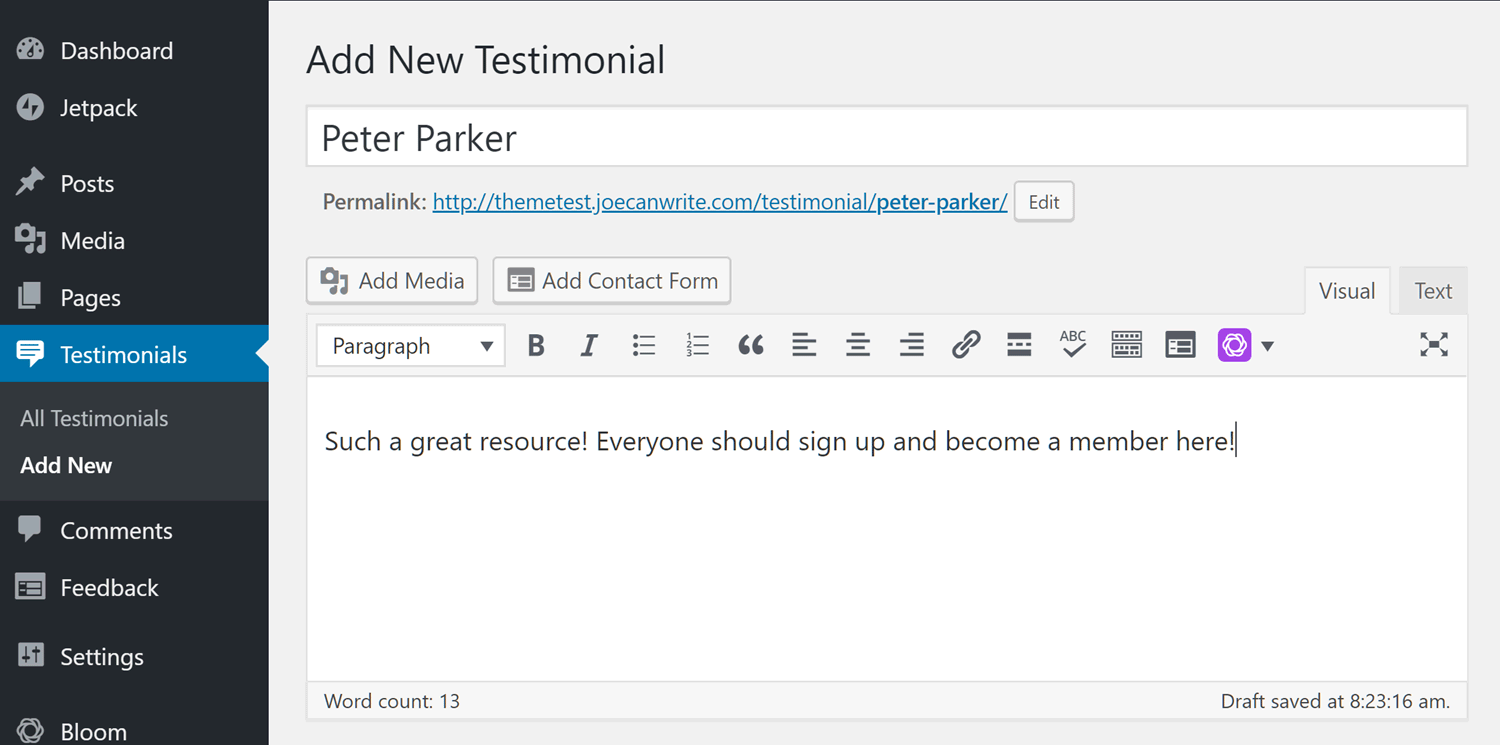
Task: Toggle italic formatting in editor toolbar
Action: (589, 346)
